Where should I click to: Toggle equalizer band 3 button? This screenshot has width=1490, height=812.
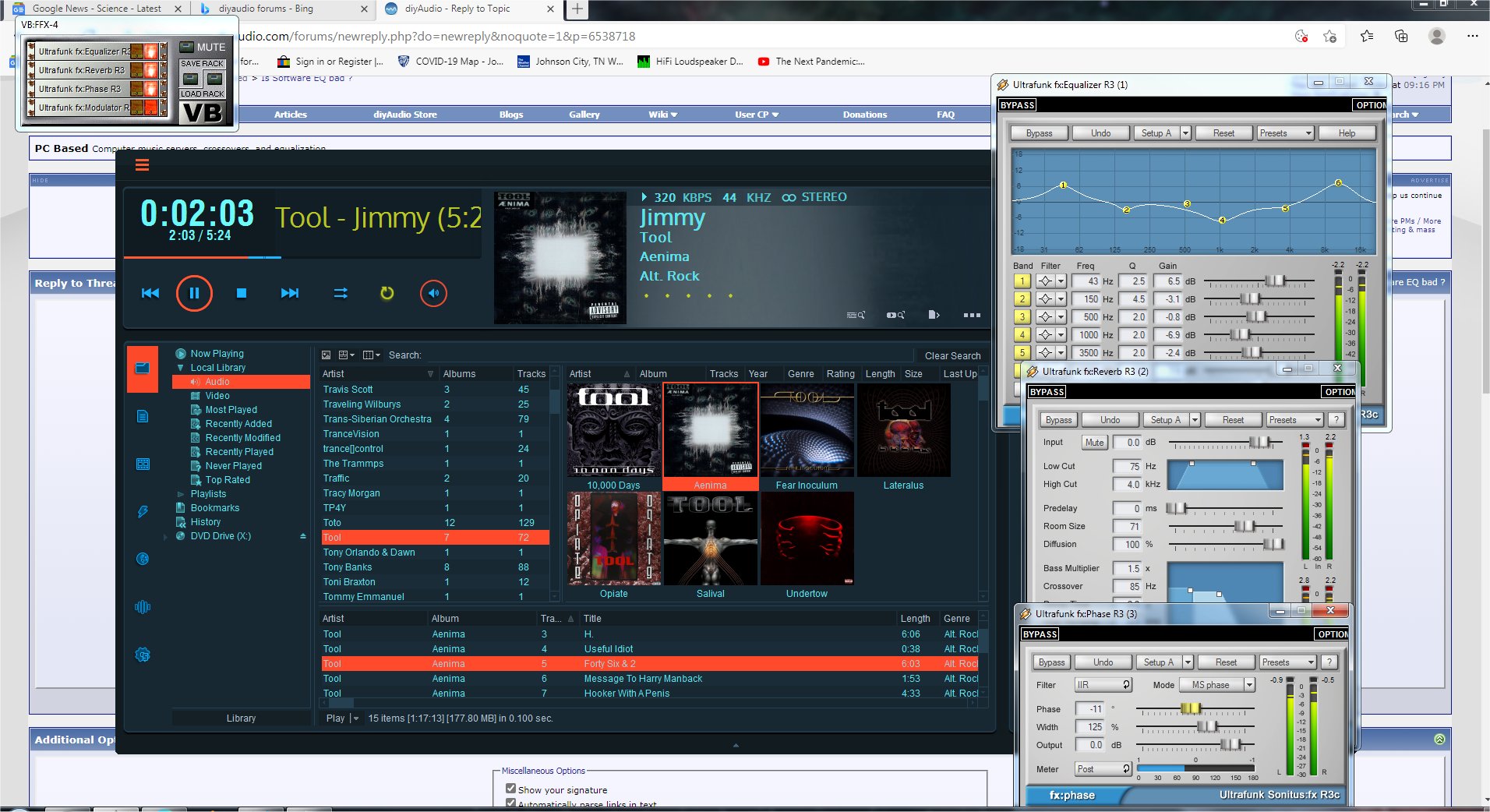point(1022,317)
